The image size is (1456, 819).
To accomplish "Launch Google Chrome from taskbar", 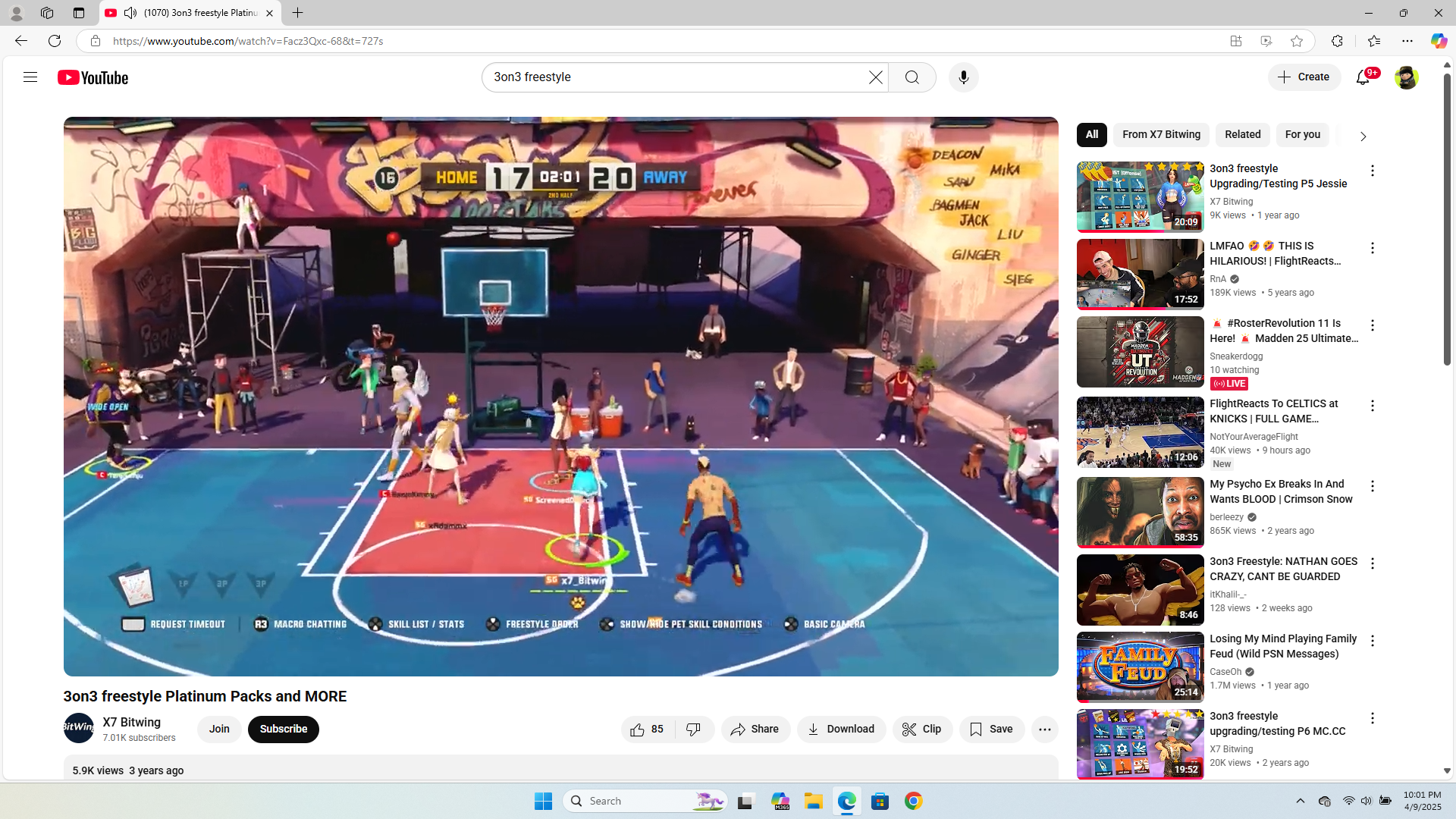I will click(914, 801).
